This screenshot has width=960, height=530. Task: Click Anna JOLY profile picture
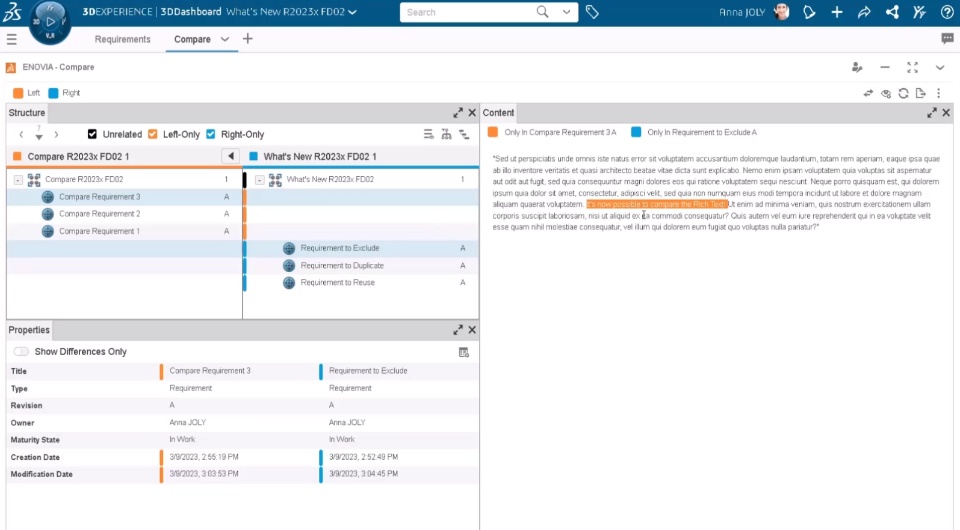tap(782, 12)
